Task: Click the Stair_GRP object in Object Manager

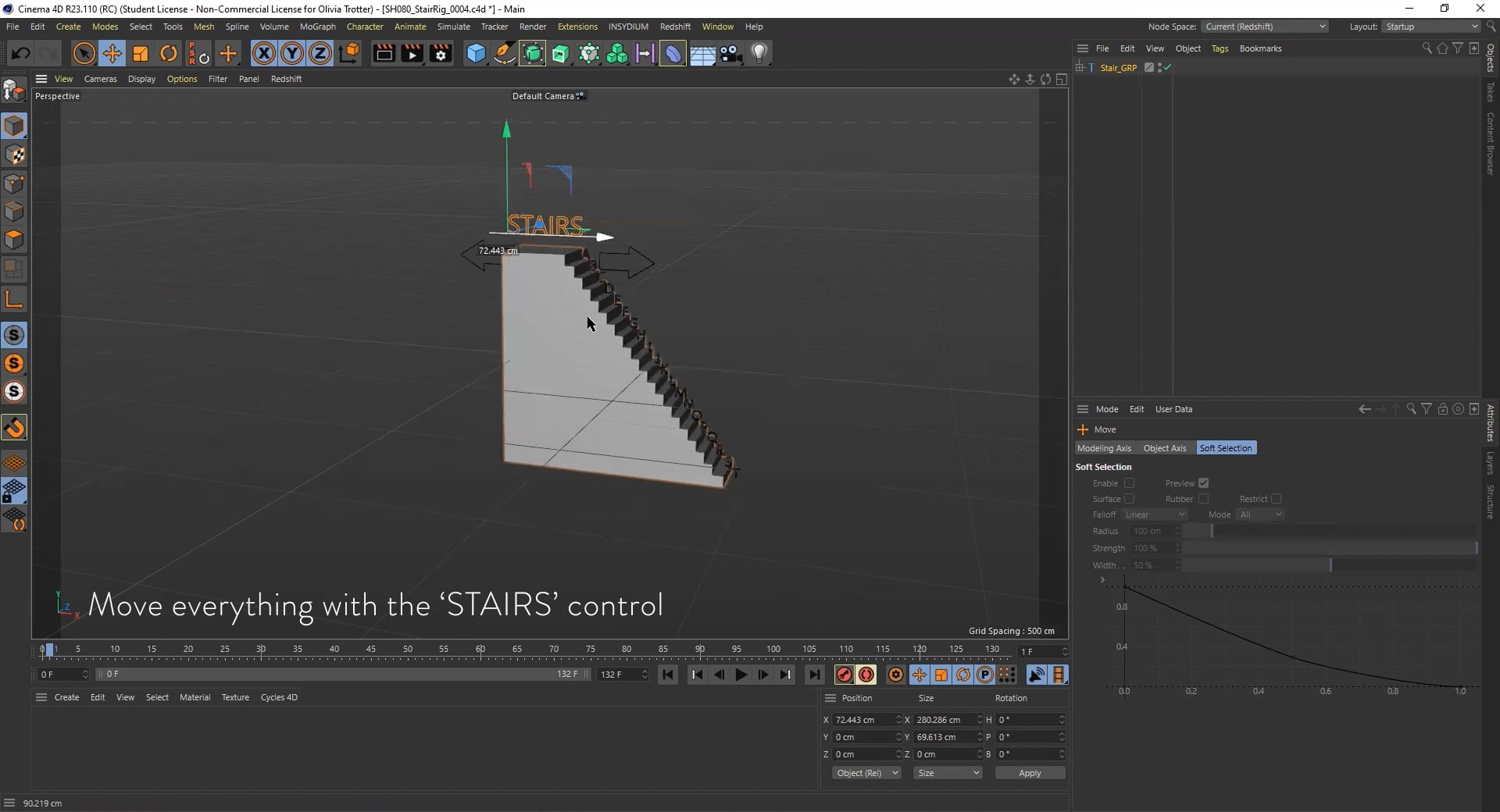Action: (1117, 67)
